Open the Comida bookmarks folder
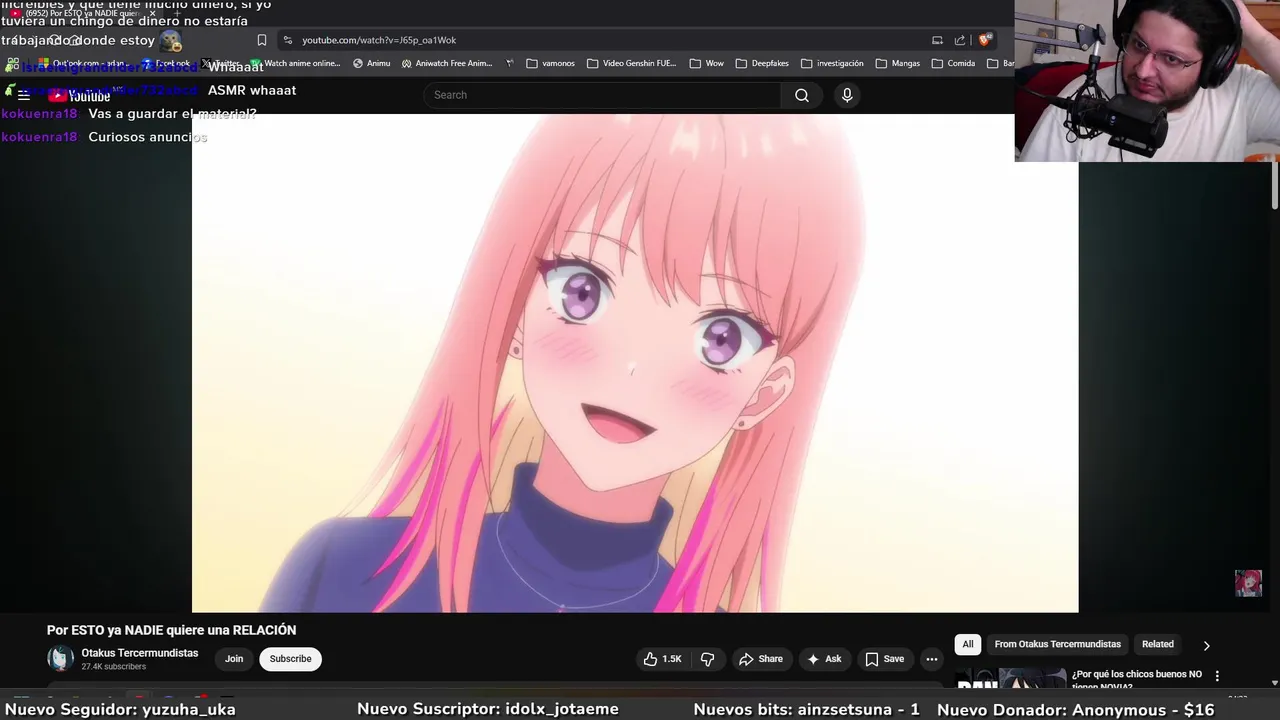 pyautogui.click(x=953, y=63)
